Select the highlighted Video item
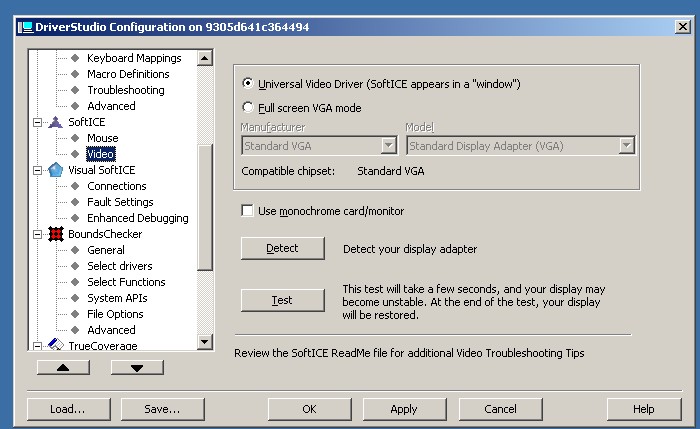The height and width of the screenshot is (429, 700). click(101, 154)
